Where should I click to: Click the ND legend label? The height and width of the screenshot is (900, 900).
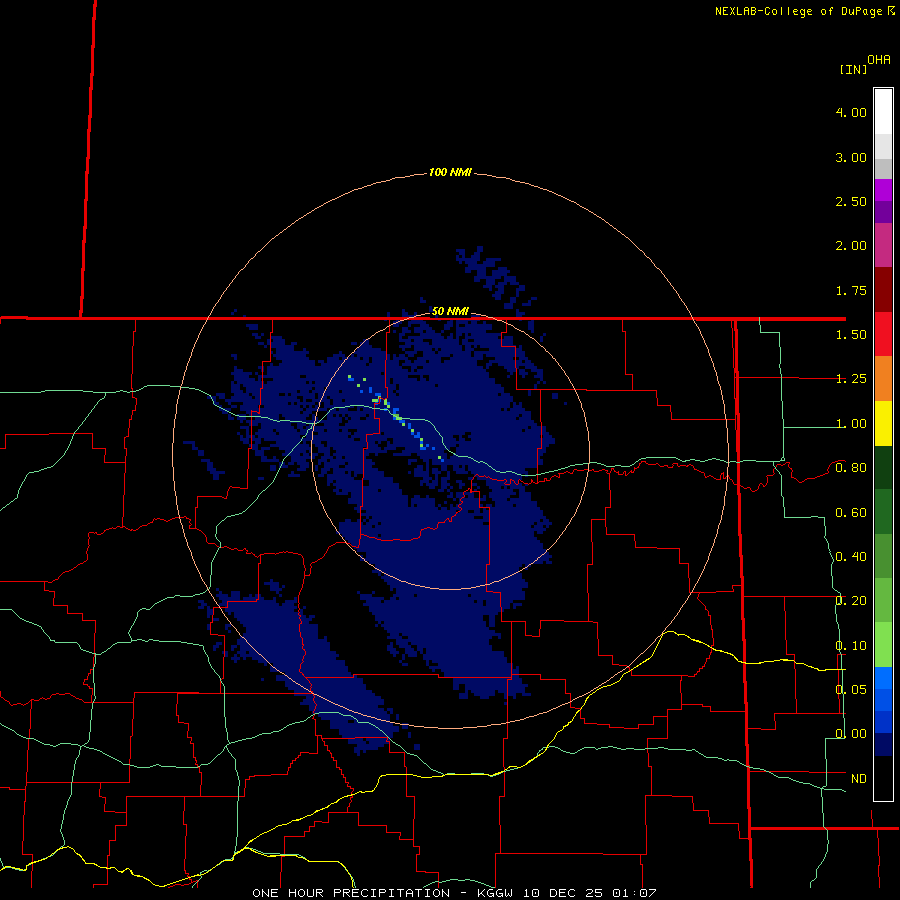[x=859, y=779]
